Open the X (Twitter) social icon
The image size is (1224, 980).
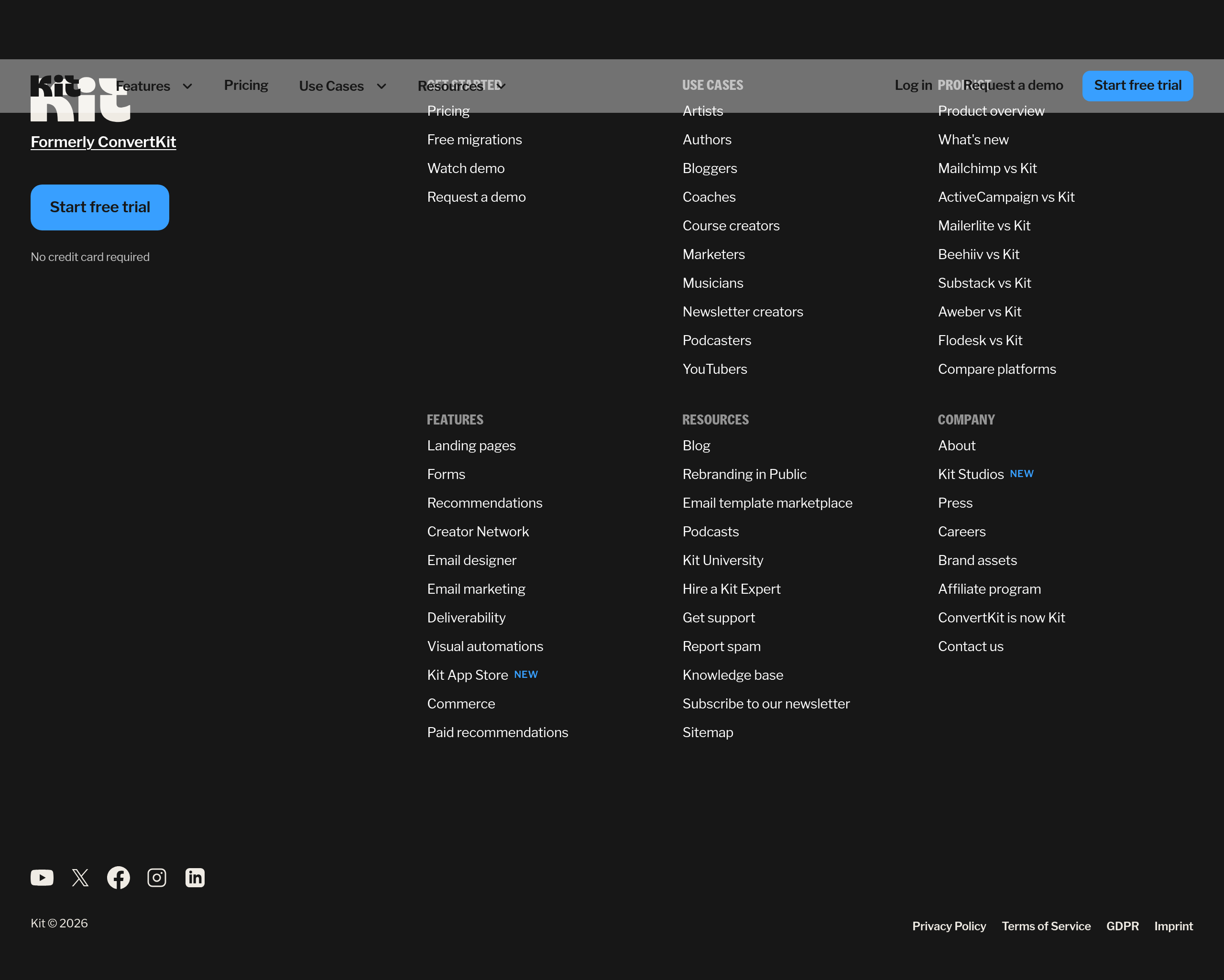click(x=80, y=877)
